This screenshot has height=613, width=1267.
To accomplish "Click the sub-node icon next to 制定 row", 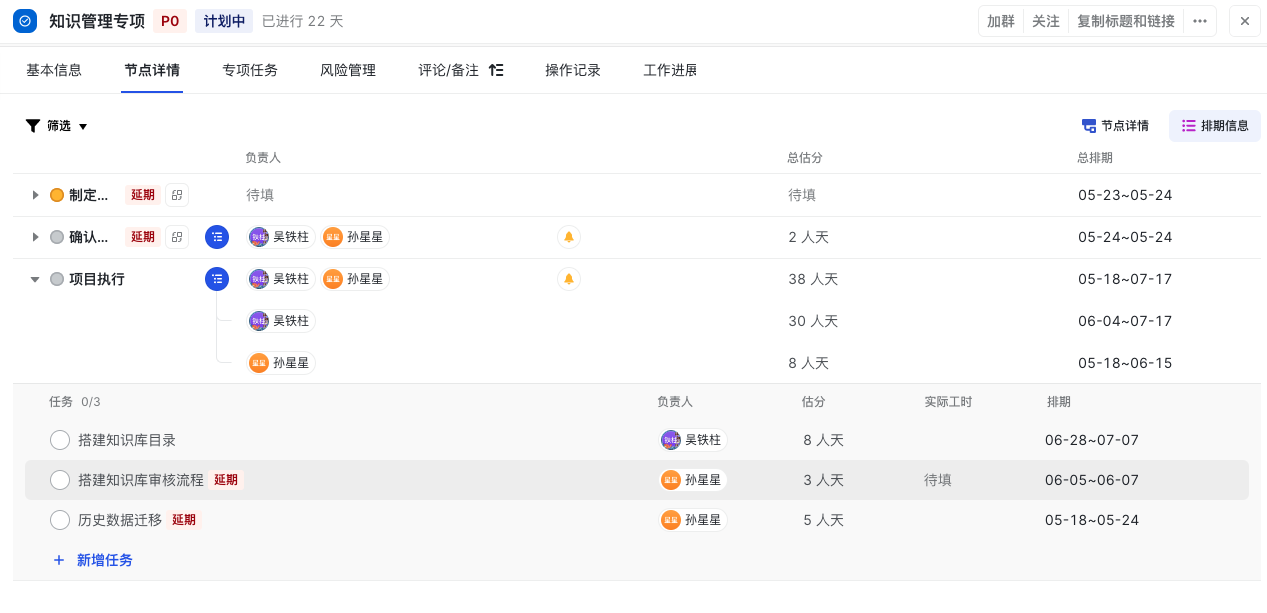I will pyautogui.click(x=177, y=195).
